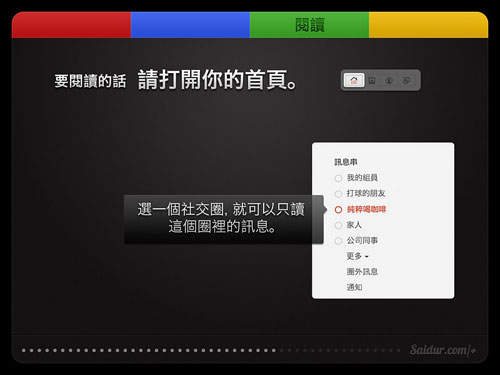The image size is (500, 375).
Task: Switch to the yellow section tab
Action: (429, 25)
